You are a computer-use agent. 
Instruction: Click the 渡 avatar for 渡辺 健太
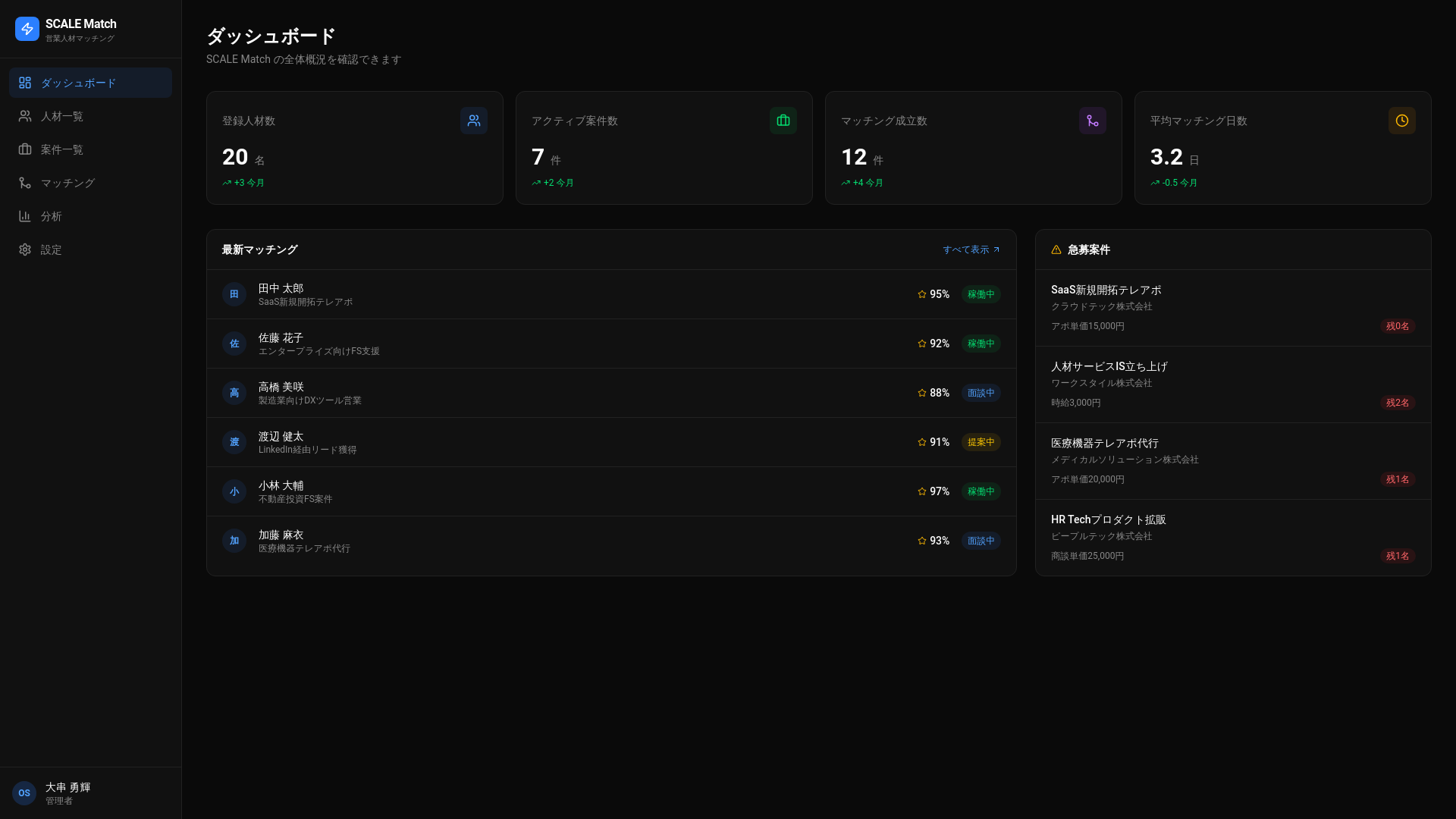click(x=234, y=442)
